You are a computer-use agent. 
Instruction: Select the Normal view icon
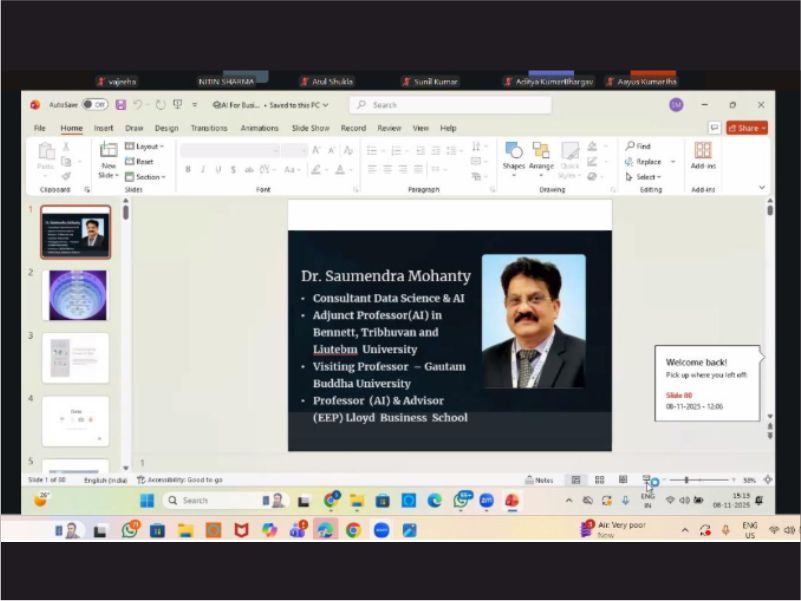pos(575,480)
